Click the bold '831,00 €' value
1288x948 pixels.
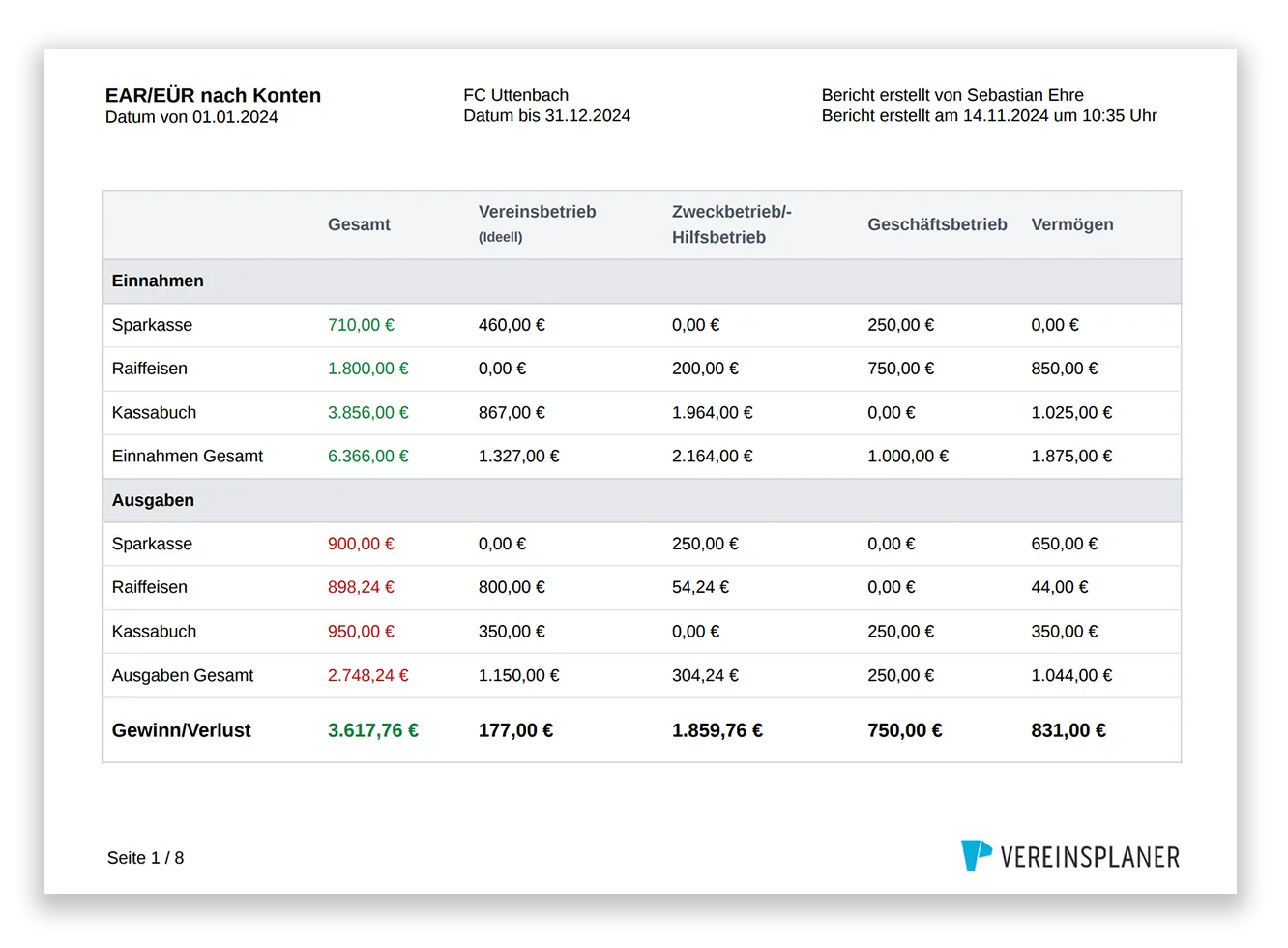point(1068,730)
